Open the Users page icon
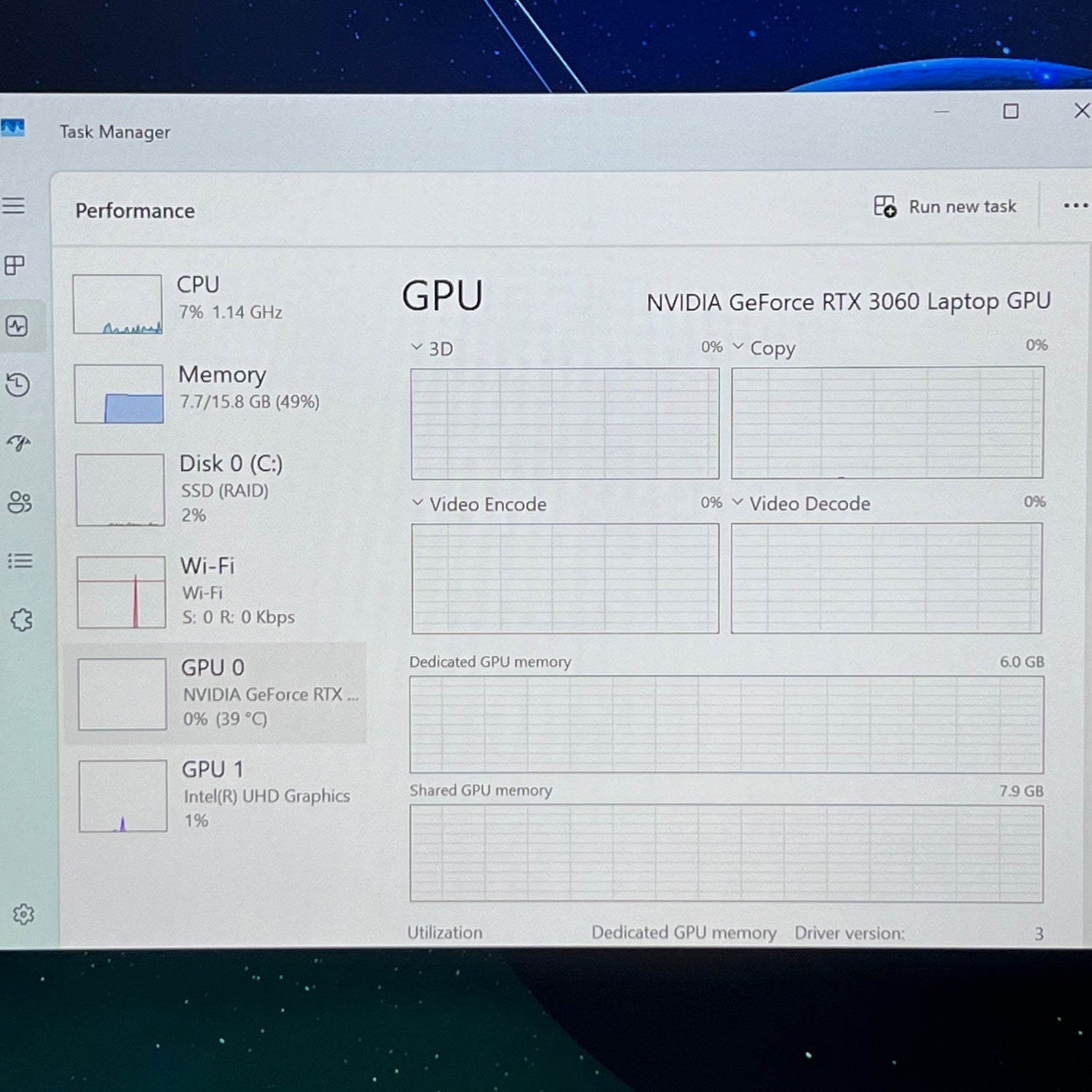 (20, 502)
